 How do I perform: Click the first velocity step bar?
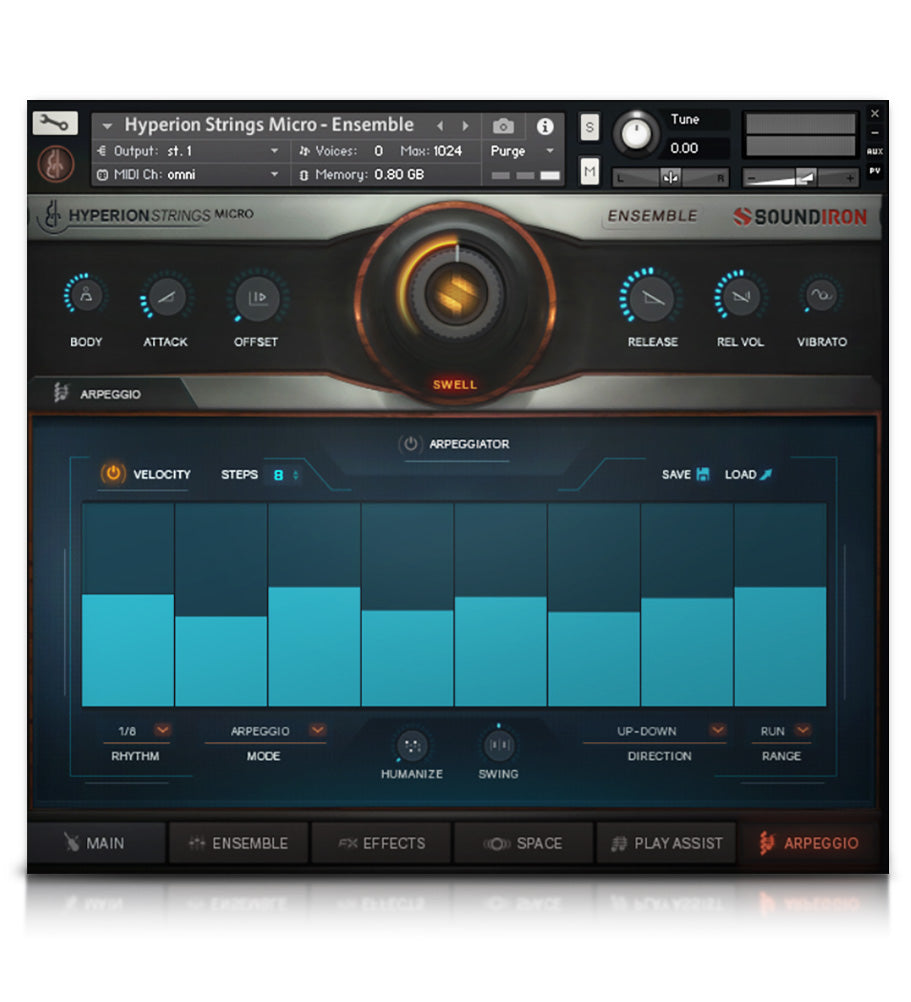tap(128, 650)
